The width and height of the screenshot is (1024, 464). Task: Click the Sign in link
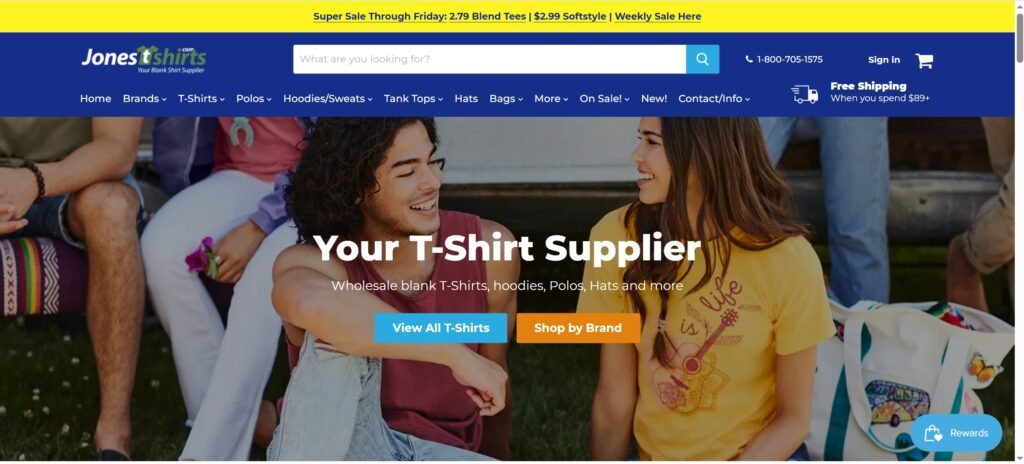[884, 60]
